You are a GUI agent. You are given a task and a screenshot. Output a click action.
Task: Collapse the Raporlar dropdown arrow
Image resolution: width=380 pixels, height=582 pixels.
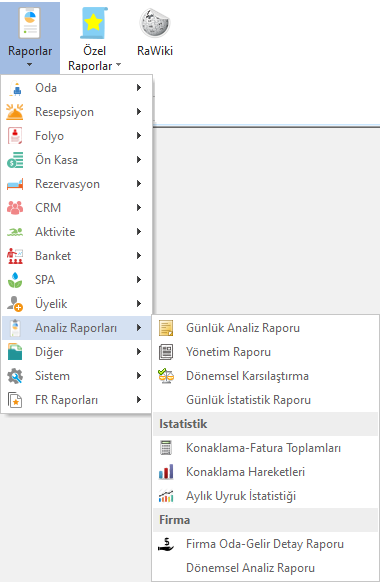29,65
